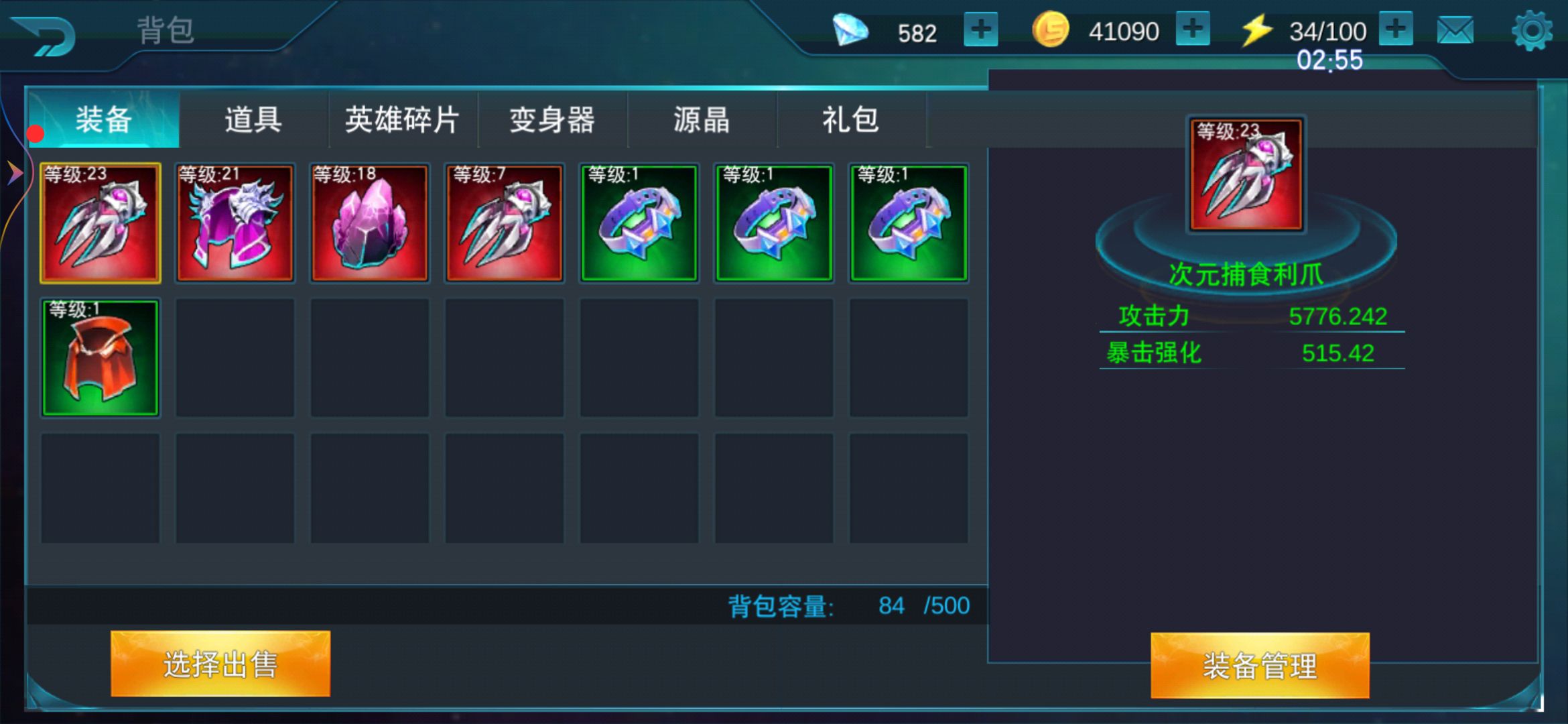
Task: Open settings gear icon
Action: 1532,30
